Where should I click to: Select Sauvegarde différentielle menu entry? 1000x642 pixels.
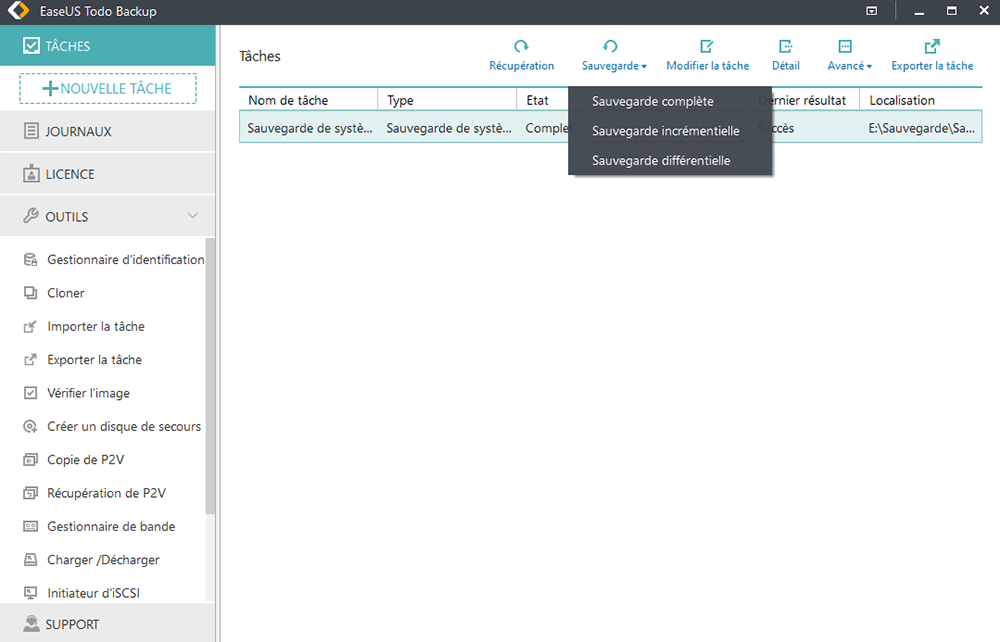pyautogui.click(x=661, y=160)
